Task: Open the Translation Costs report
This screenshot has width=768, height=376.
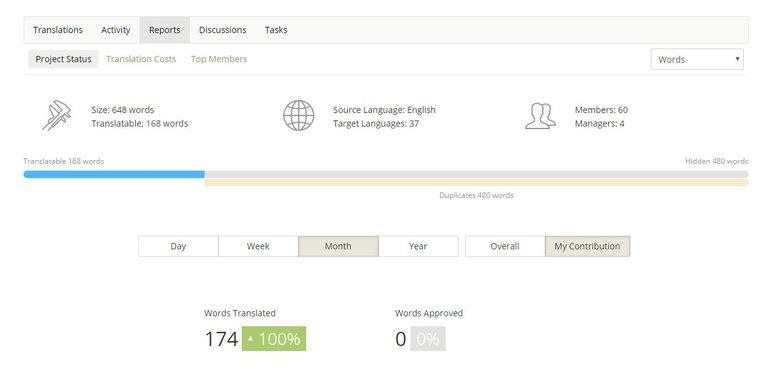Action: [141, 59]
